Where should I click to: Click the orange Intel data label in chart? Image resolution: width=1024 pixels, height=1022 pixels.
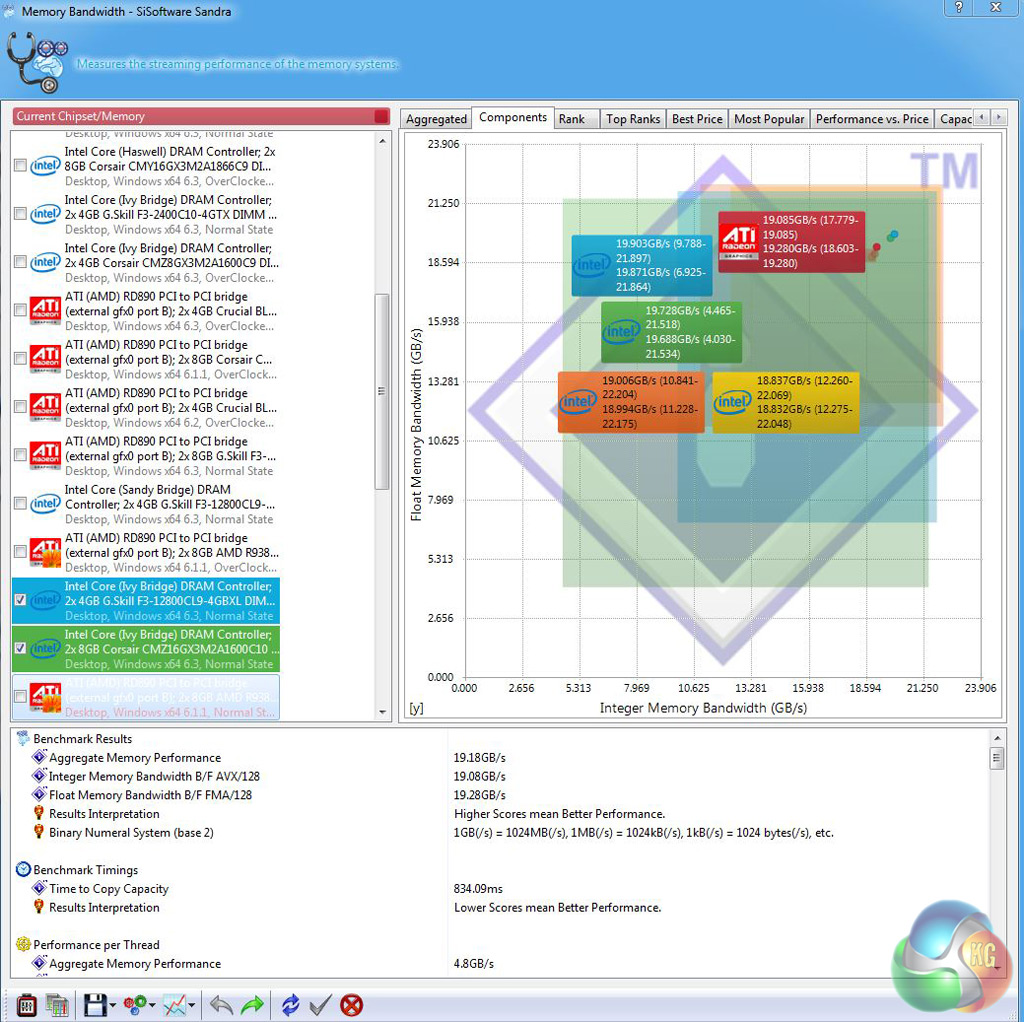coord(631,402)
